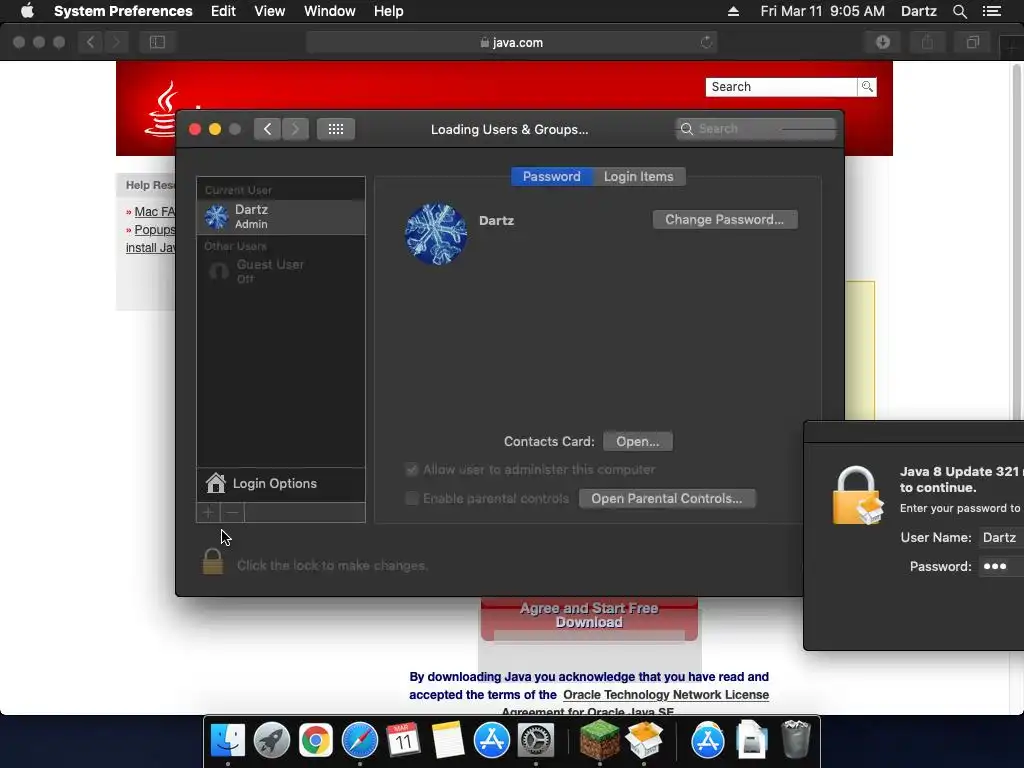Show all preferences grid button
Viewport: 1024px width, 768px height.
[x=336, y=129]
